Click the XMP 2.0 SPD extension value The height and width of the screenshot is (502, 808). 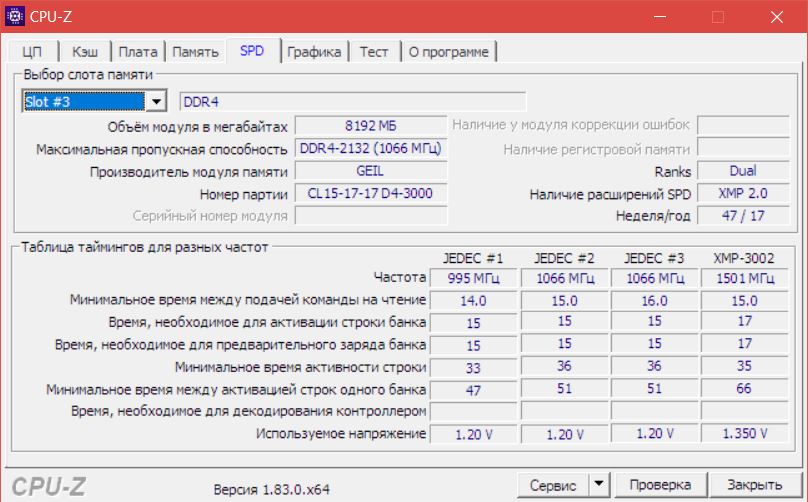click(743, 193)
